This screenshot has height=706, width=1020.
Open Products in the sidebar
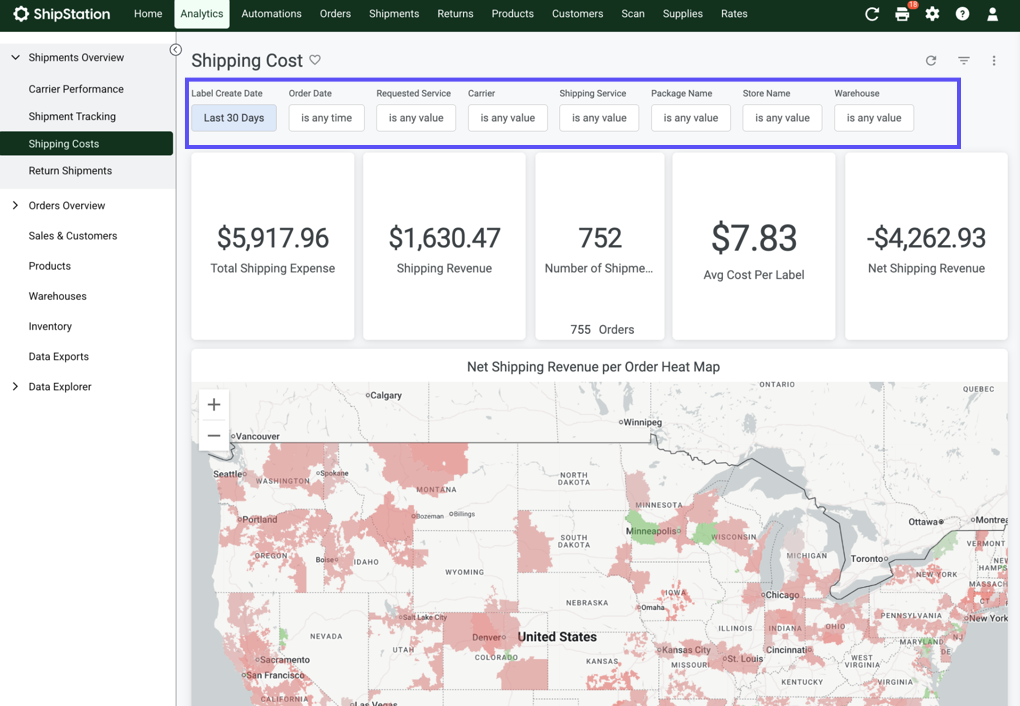point(49,266)
